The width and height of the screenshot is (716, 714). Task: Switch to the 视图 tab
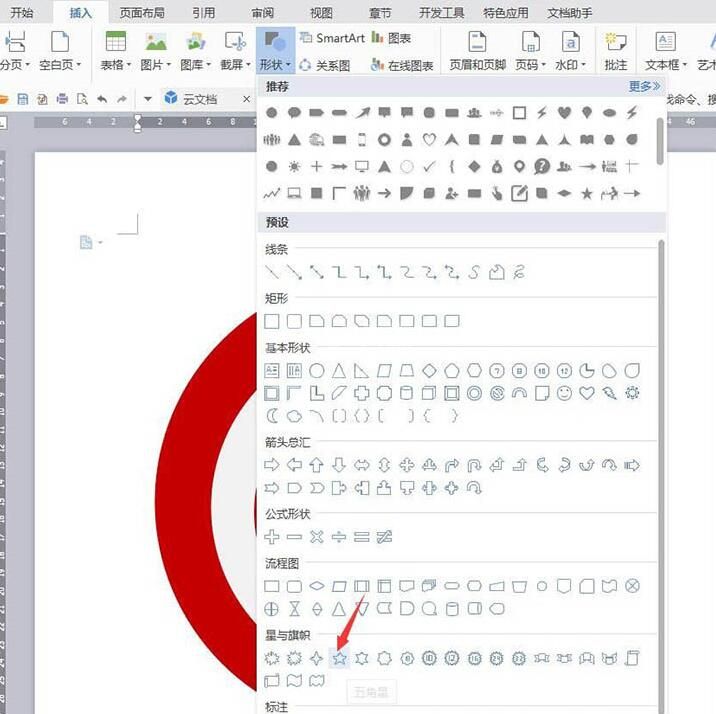click(321, 12)
